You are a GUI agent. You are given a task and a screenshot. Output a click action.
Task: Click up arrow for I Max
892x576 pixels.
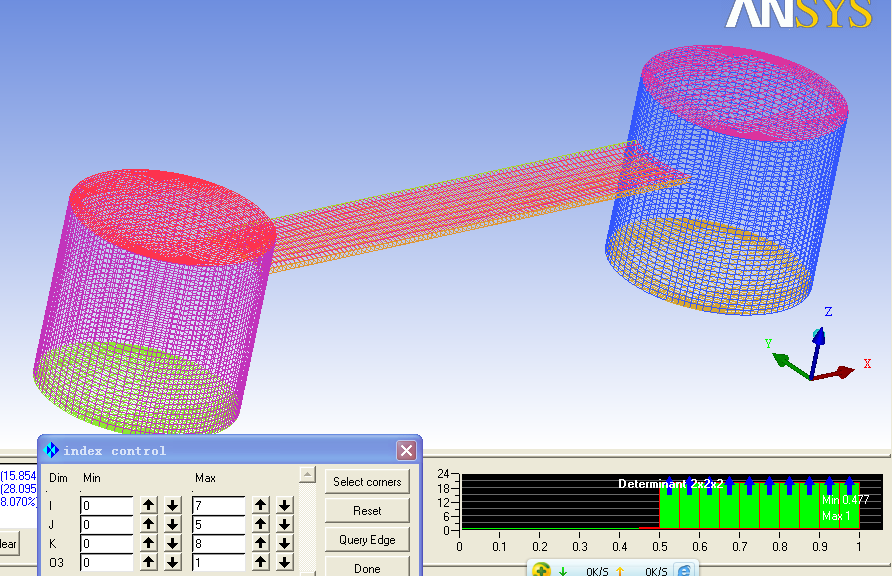(x=261, y=505)
